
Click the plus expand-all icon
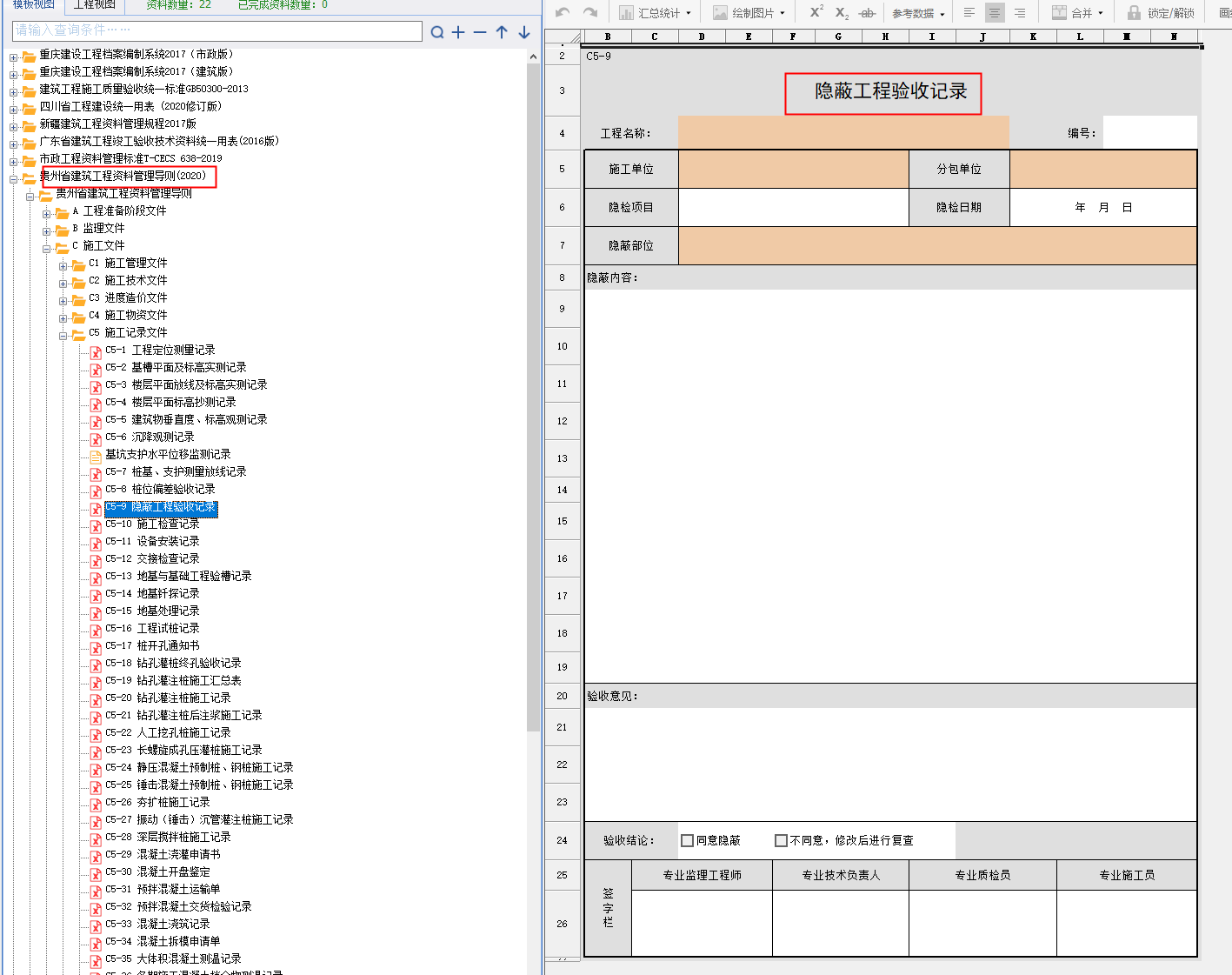click(458, 32)
